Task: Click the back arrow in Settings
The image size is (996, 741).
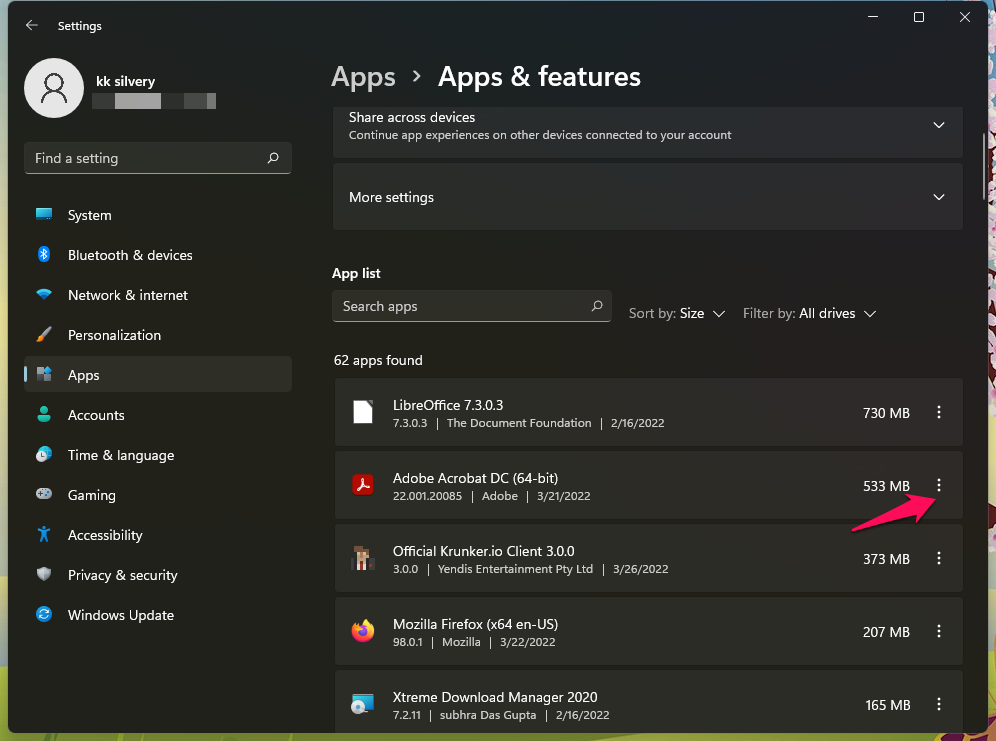Action: [x=31, y=25]
